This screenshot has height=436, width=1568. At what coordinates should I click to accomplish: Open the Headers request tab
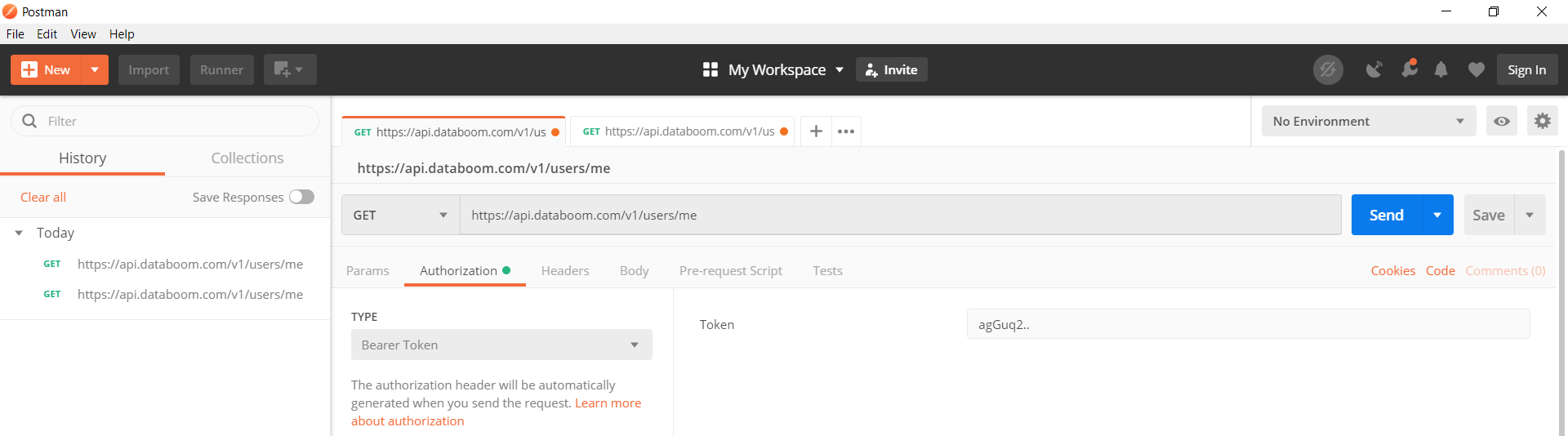[565, 270]
